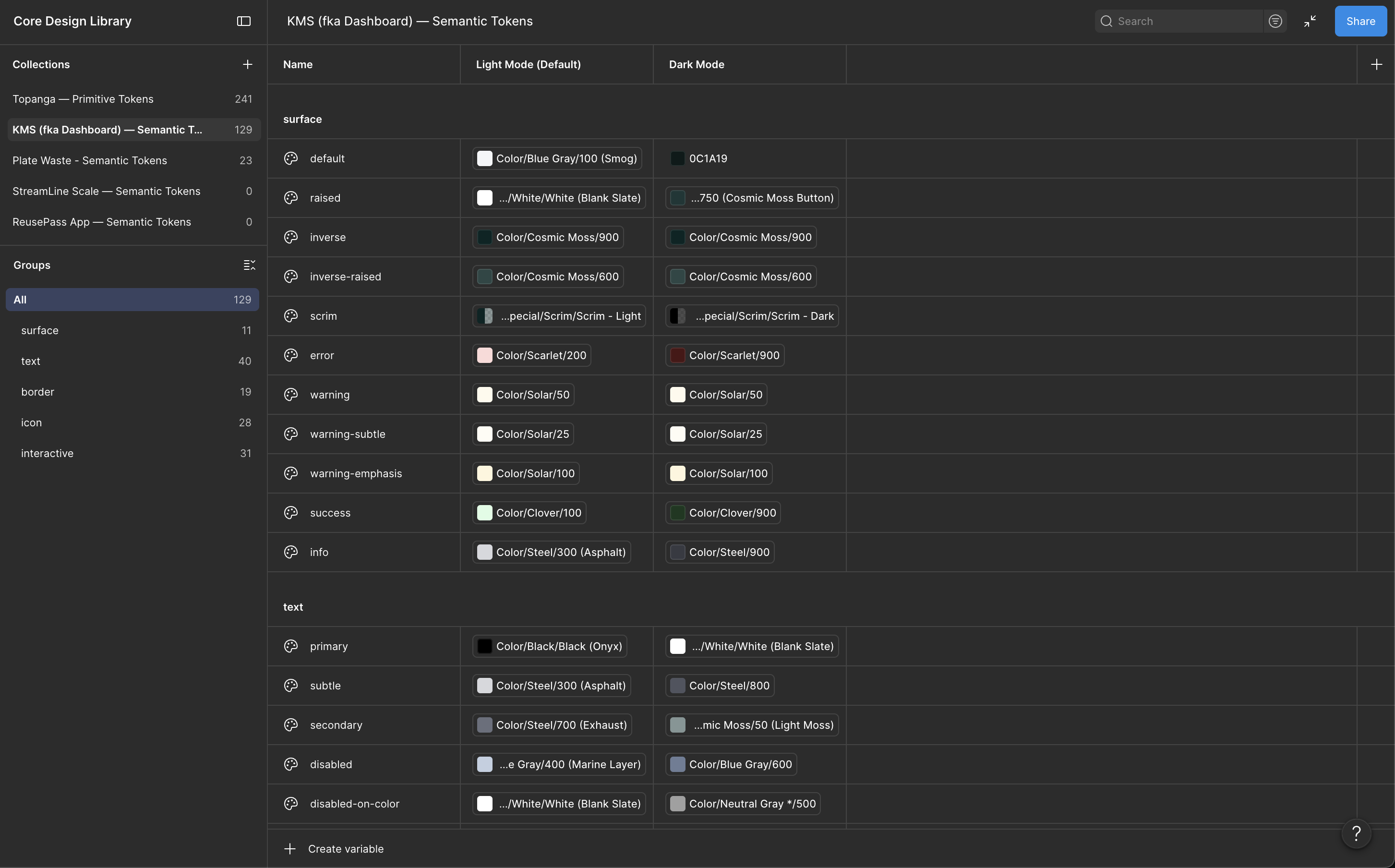
Task: Click light mode Color/Clover/100 value
Action: [x=529, y=513]
